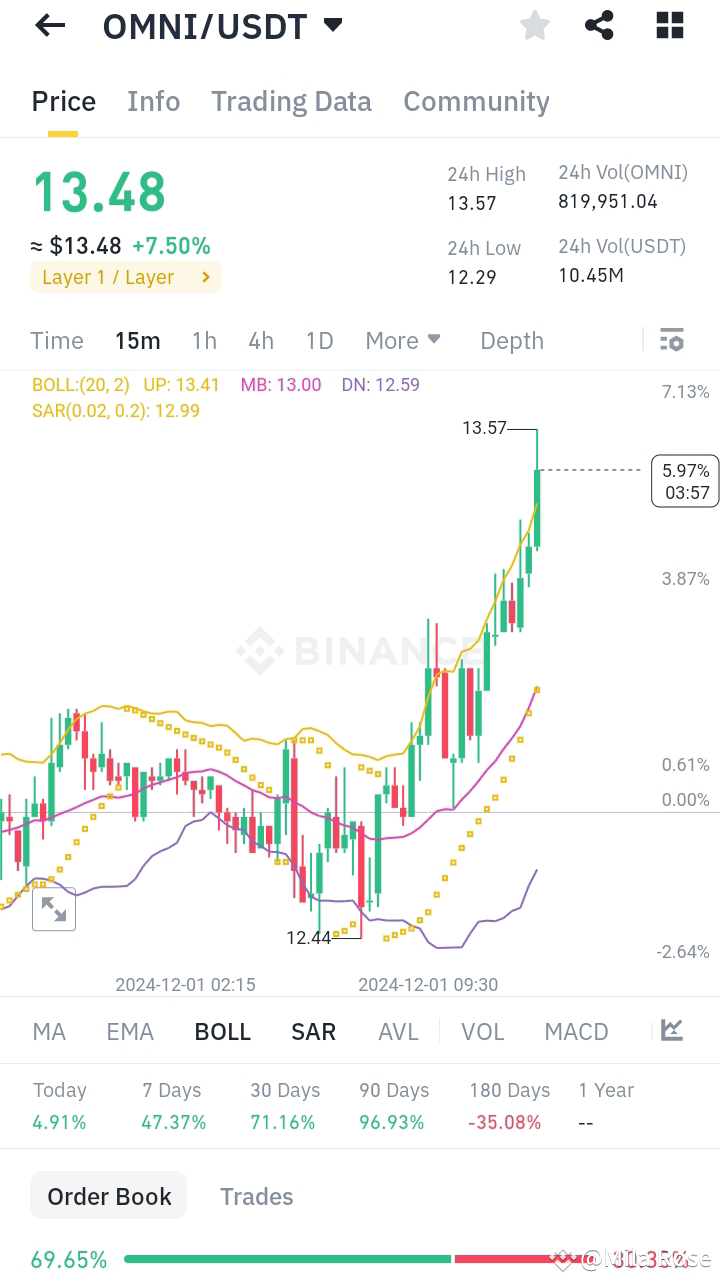Viewport: 720px width, 1281px height.
Task: Open the OMNI/USDT pair dropdown arrow
Action: click(x=333, y=25)
